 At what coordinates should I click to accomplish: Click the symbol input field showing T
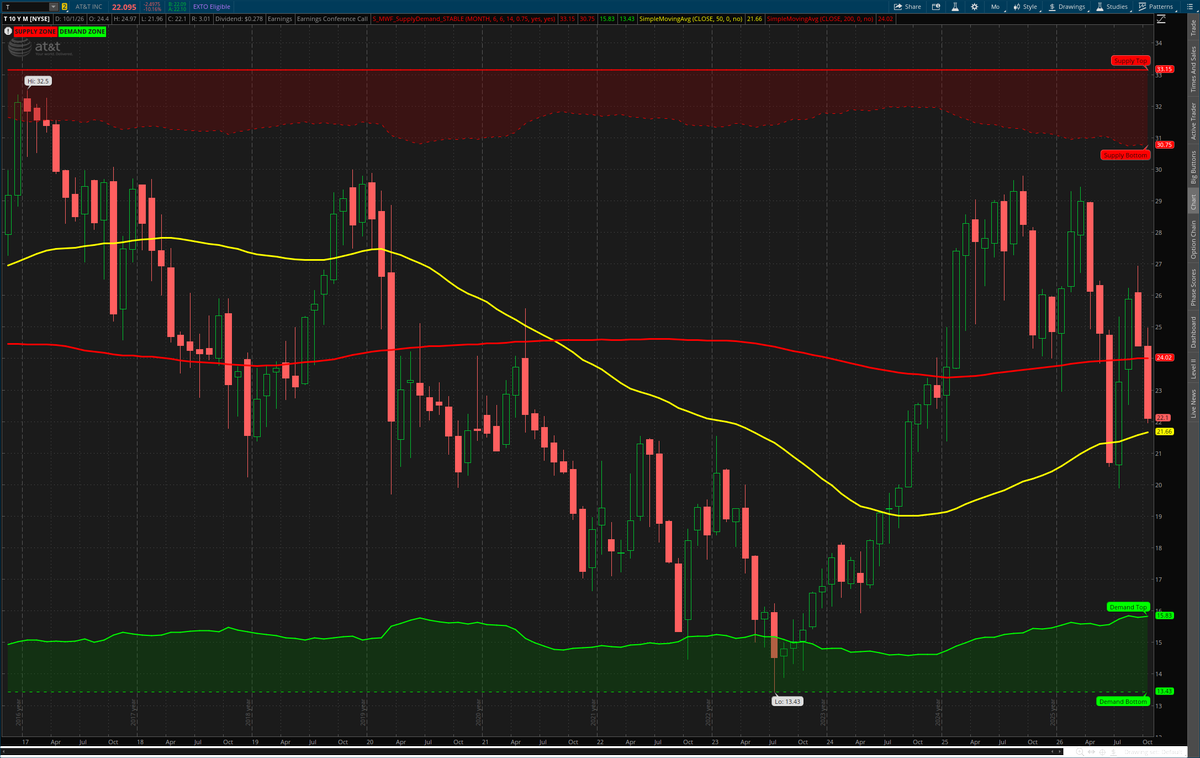pos(25,7)
